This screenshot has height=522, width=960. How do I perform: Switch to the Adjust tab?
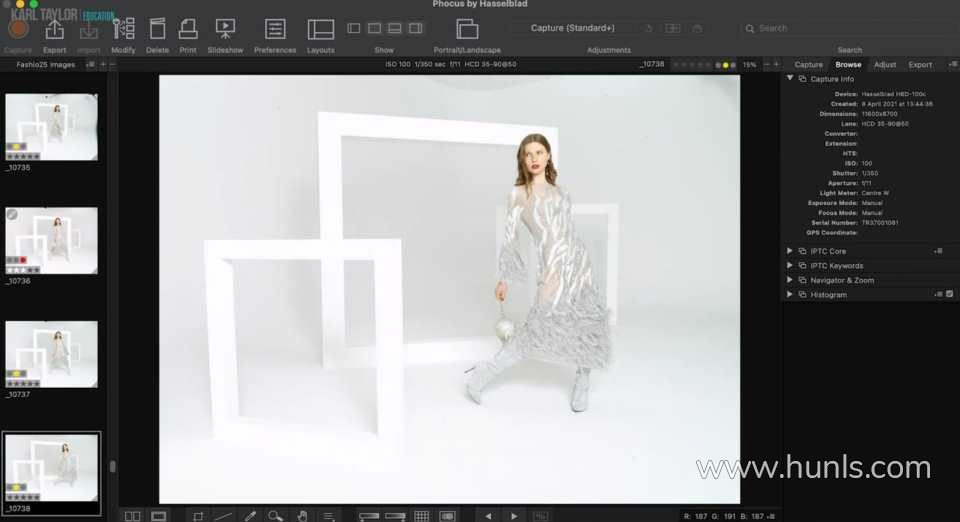pyautogui.click(x=885, y=64)
